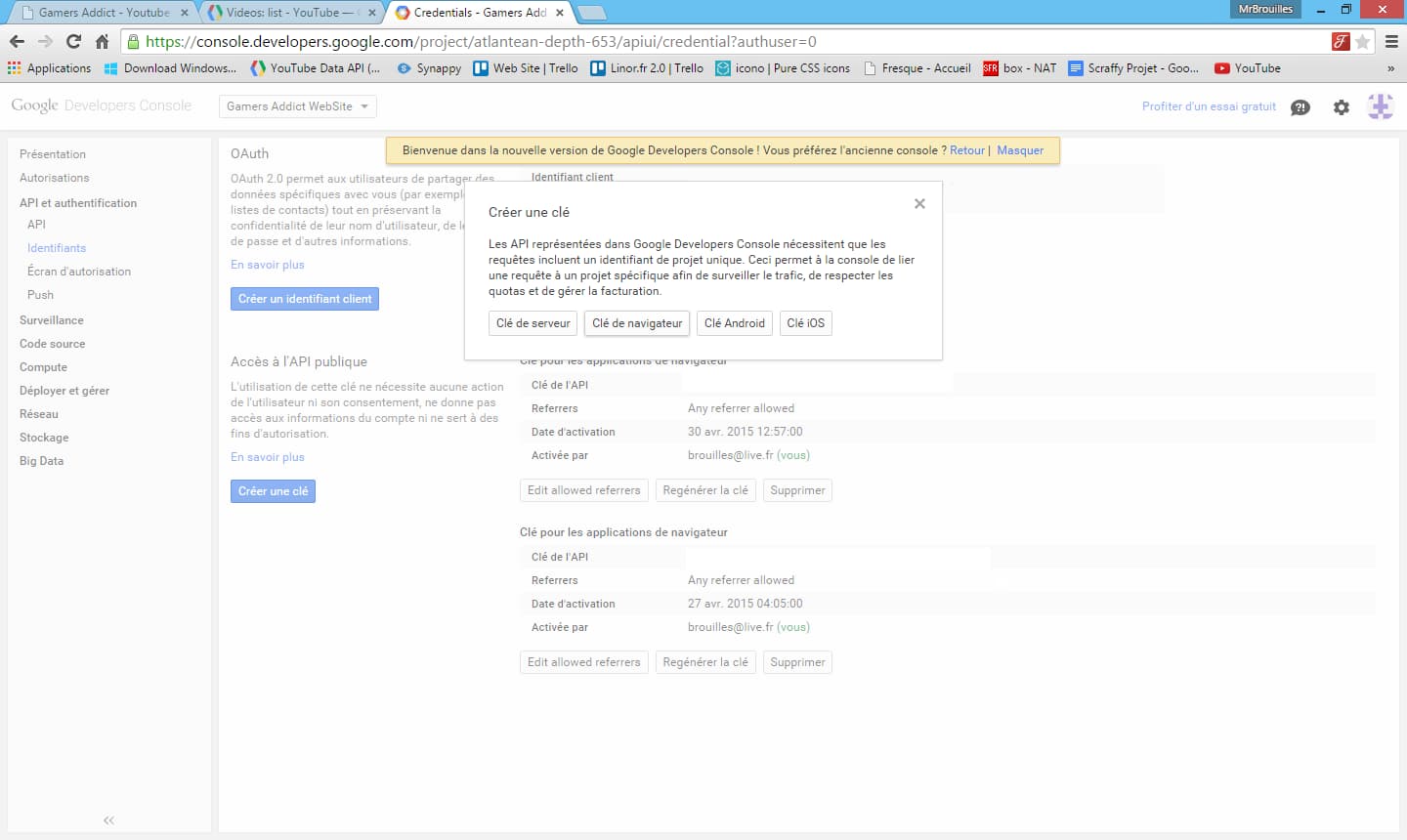Open the settings gear in Developers Console
The image size is (1407, 840).
point(1341,107)
